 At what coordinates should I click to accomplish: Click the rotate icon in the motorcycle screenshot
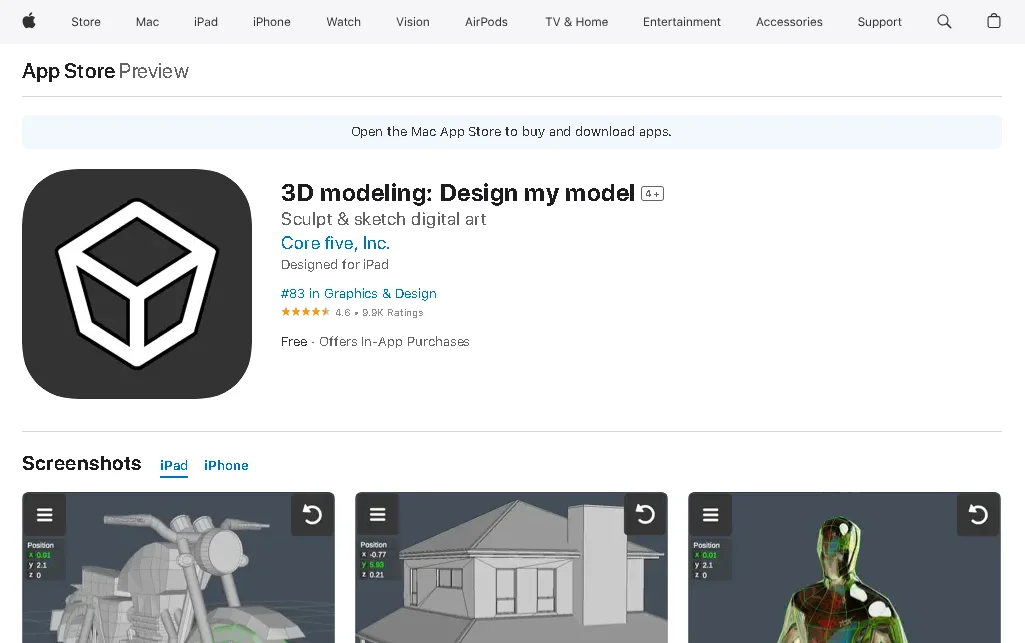pos(311,514)
